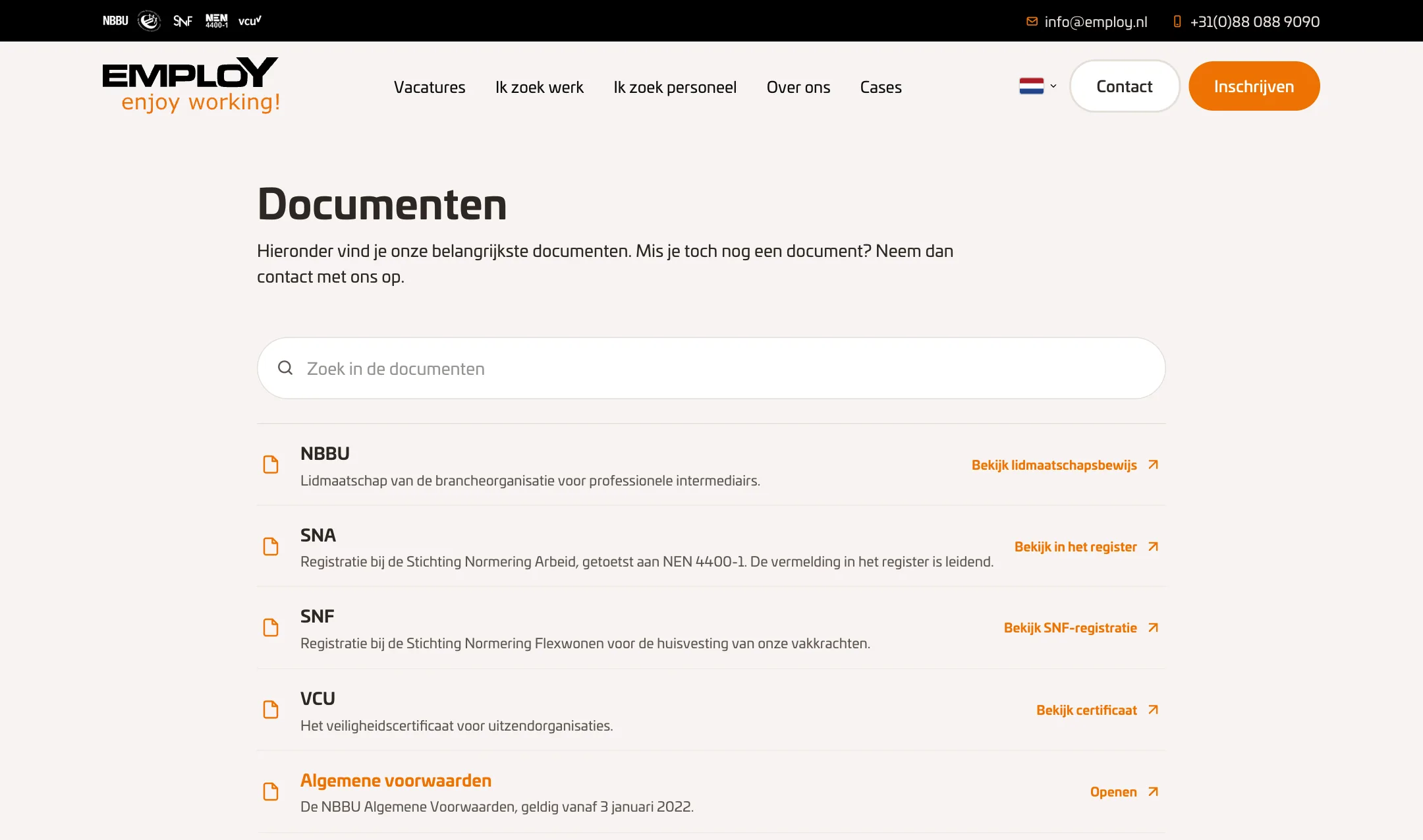This screenshot has height=840, width=1423.
Task: Click the document icon in NBBU row
Action: pos(271,464)
